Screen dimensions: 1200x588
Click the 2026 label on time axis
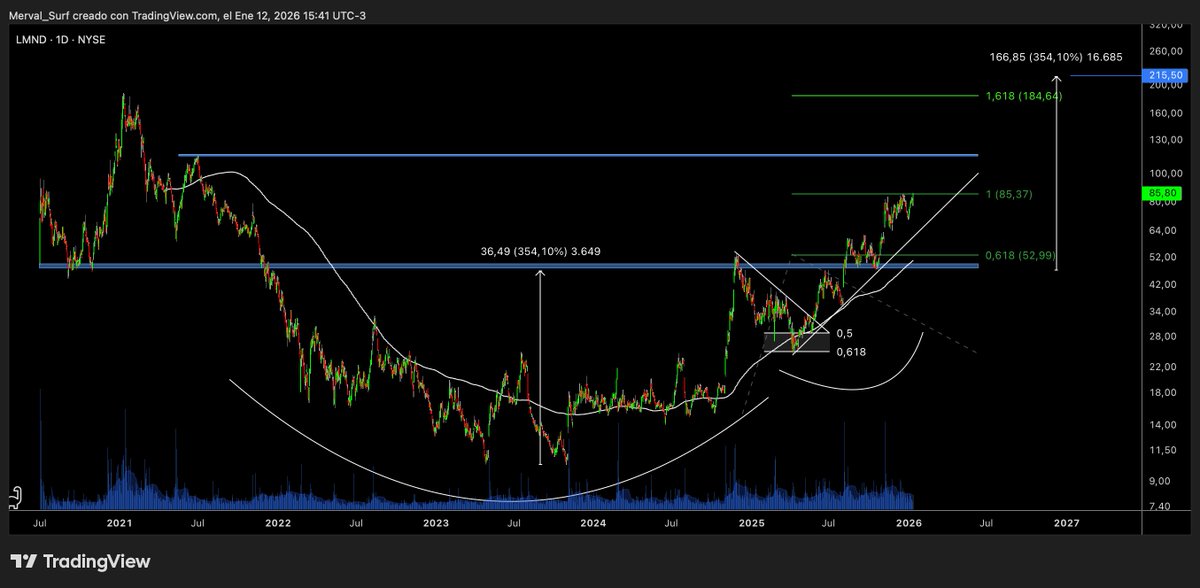pos(909,522)
